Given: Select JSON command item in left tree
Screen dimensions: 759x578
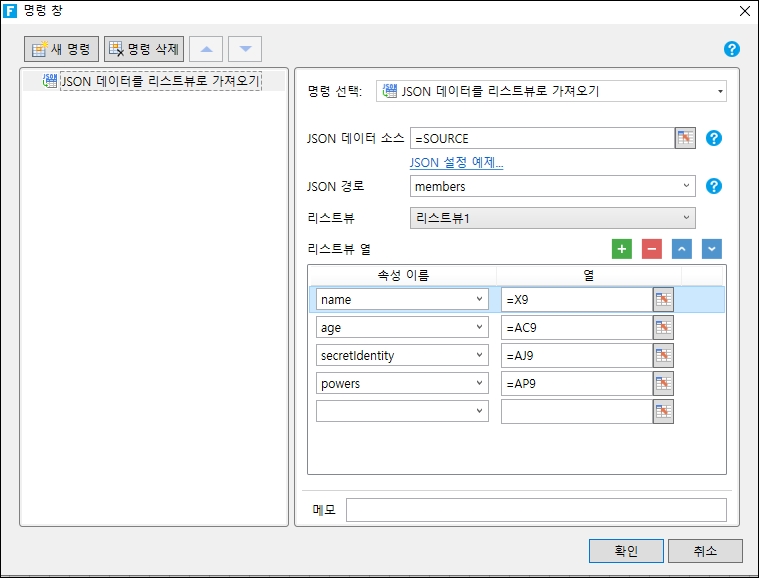Looking at the screenshot, I should tap(160, 81).
